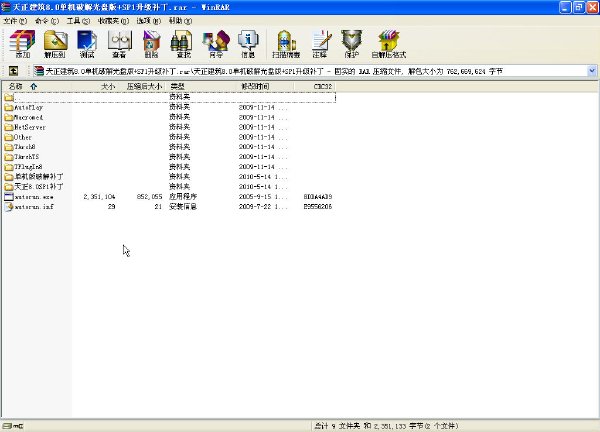Image resolution: width=600 pixels, height=432 pixels.
Task: Click the Delete (删除) toolbar icon
Action: 152,44
